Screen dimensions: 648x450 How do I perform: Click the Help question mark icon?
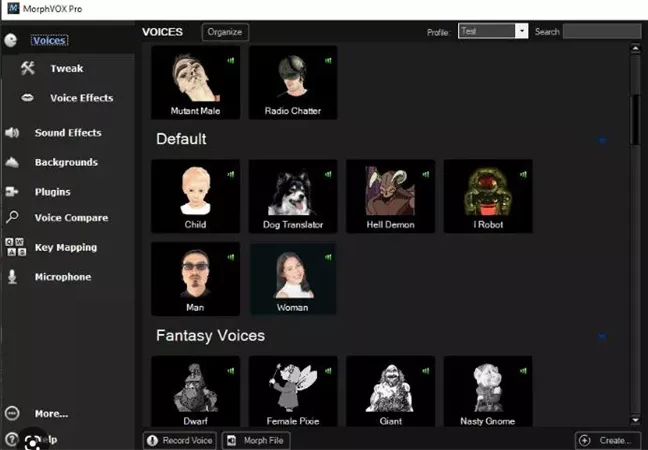[12, 439]
